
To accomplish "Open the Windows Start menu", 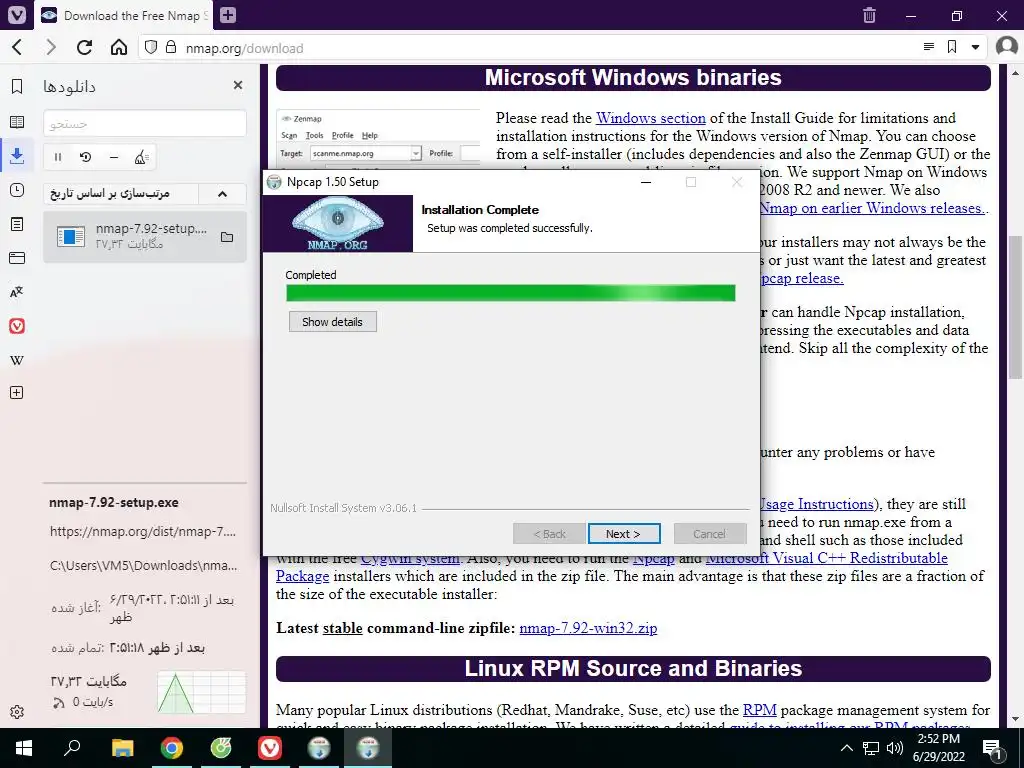I will [x=23, y=748].
